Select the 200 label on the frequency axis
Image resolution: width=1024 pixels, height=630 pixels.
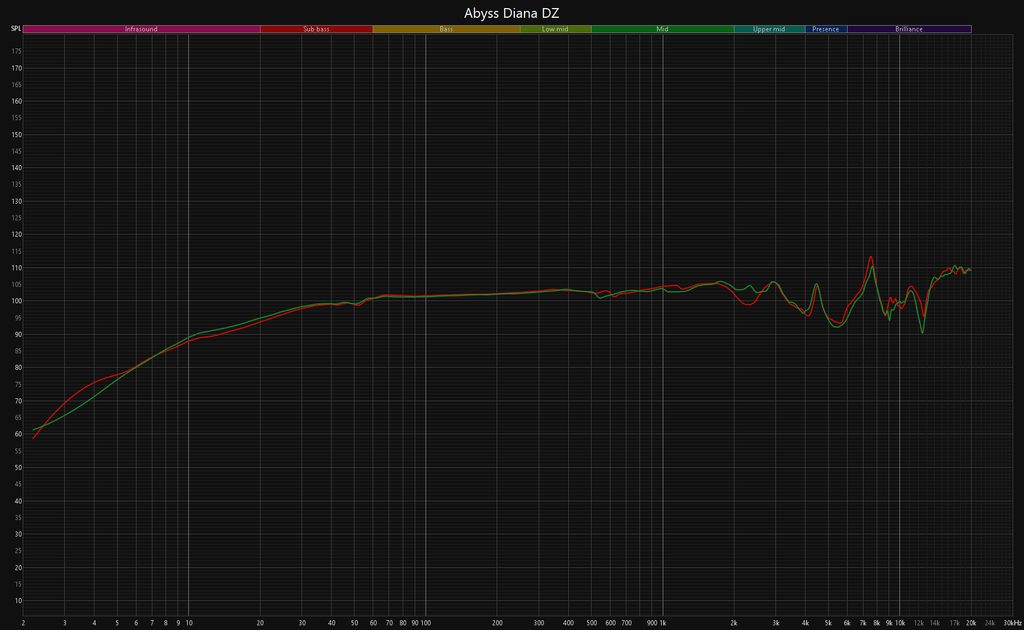point(497,622)
